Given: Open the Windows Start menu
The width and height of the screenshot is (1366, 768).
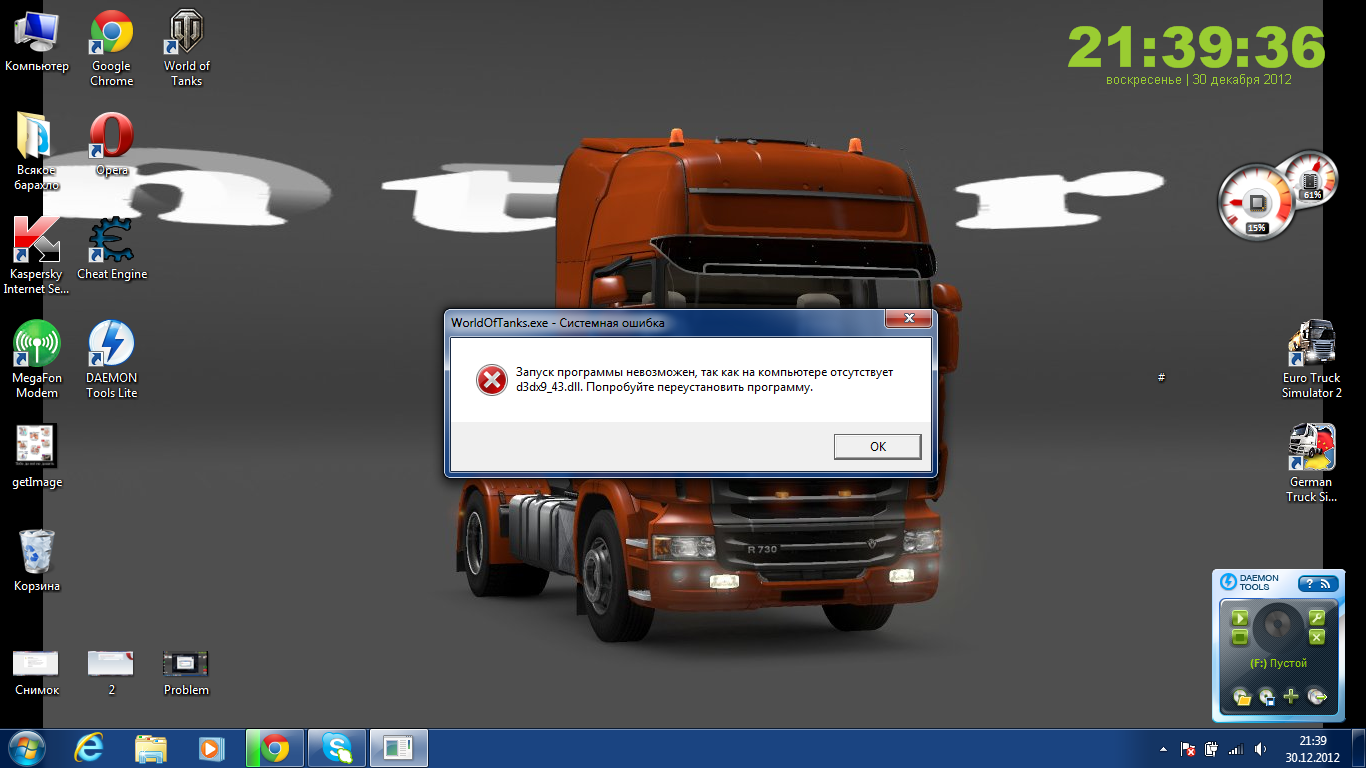Looking at the screenshot, I should [26, 748].
